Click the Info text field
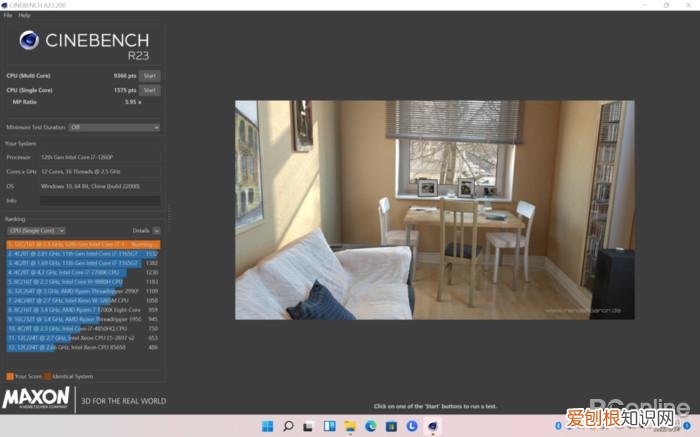Viewport: 700px width, 437px height. click(99, 200)
